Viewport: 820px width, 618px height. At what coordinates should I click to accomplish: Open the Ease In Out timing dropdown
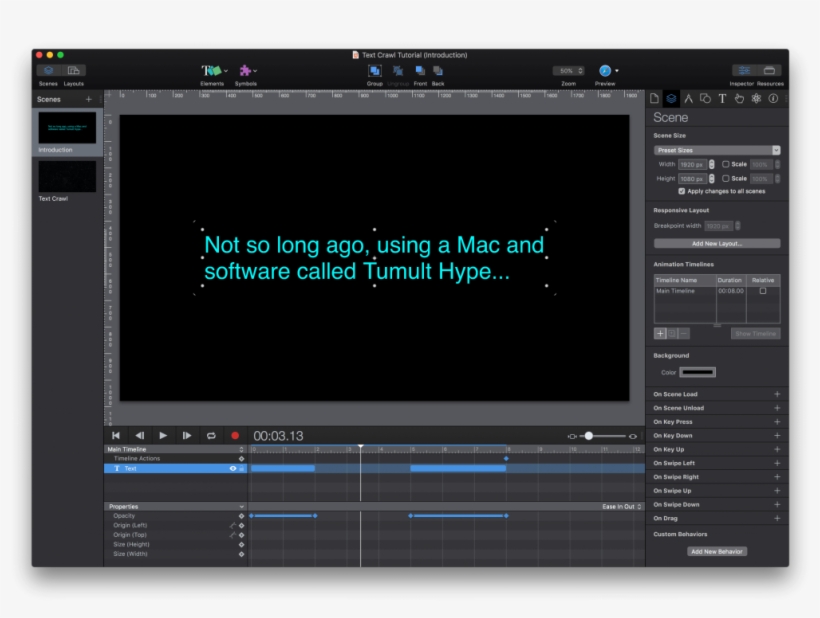[x=622, y=507]
